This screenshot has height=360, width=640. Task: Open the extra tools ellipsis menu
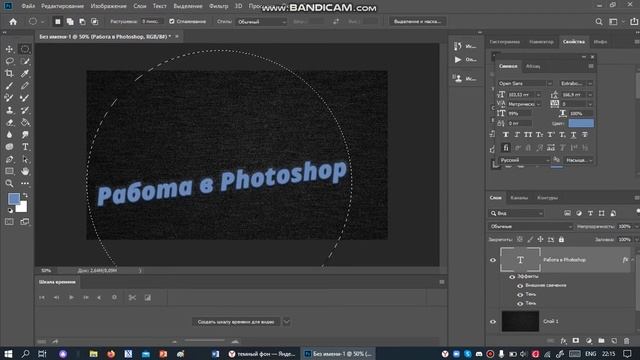point(25,184)
